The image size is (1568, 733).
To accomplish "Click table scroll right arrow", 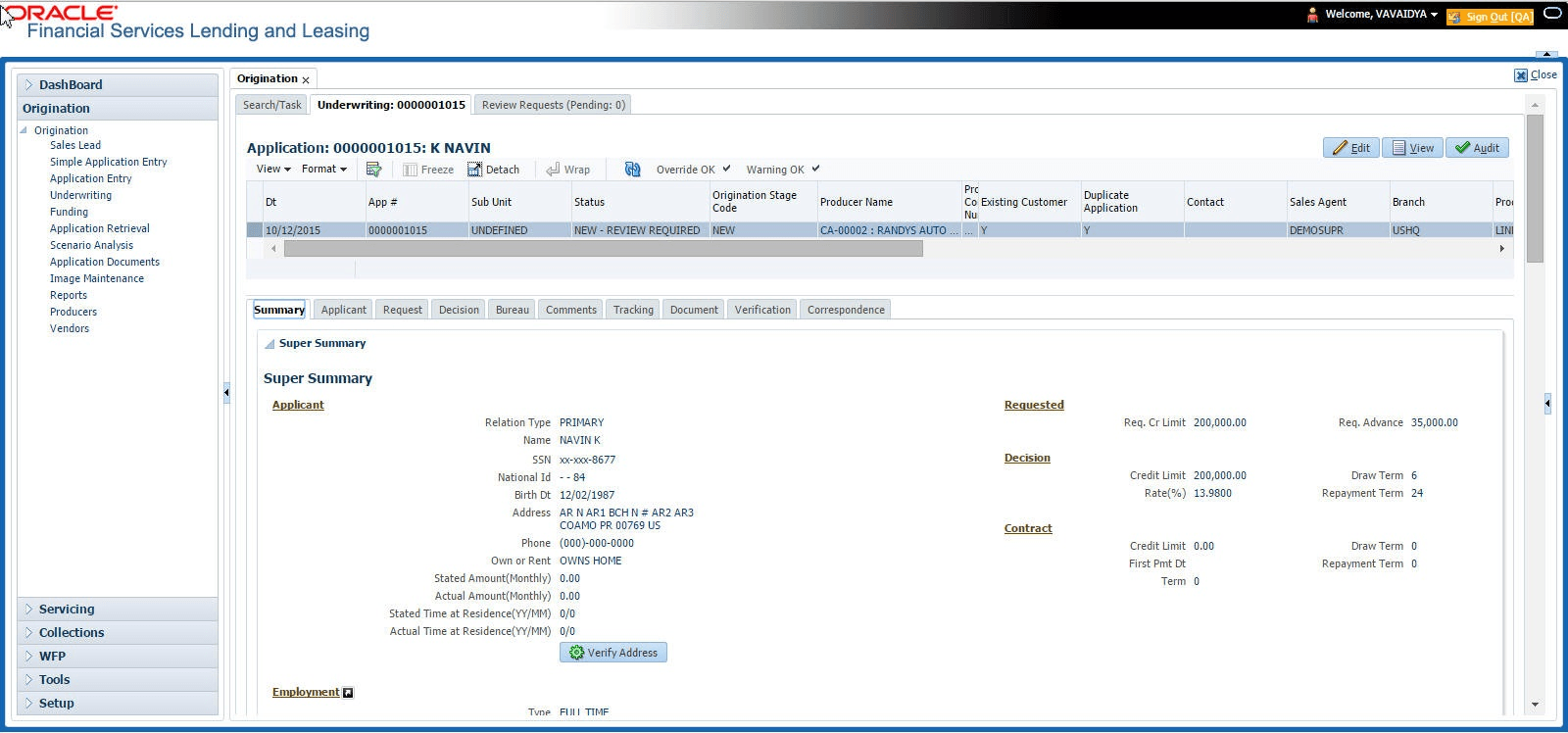I will coord(1501,249).
